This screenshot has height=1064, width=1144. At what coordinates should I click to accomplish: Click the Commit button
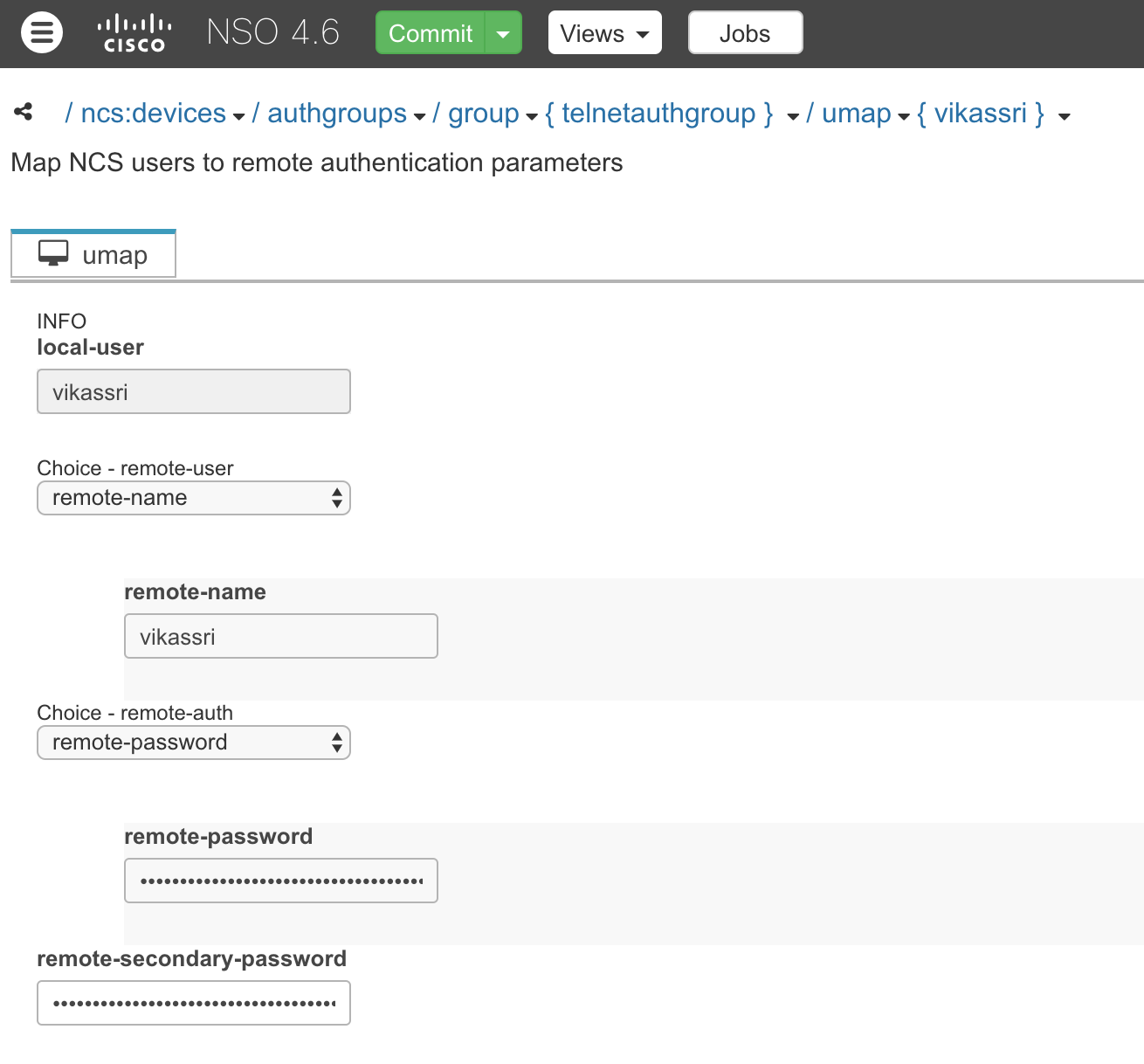pos(430,33)
